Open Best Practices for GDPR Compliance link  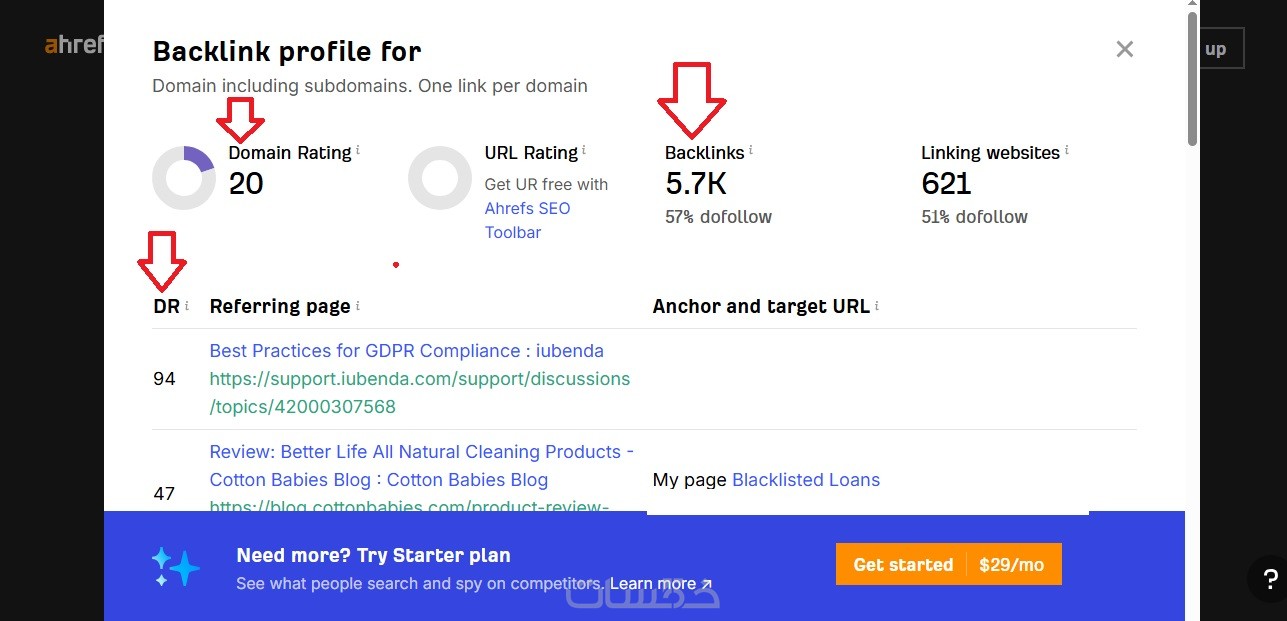point(406,351)
